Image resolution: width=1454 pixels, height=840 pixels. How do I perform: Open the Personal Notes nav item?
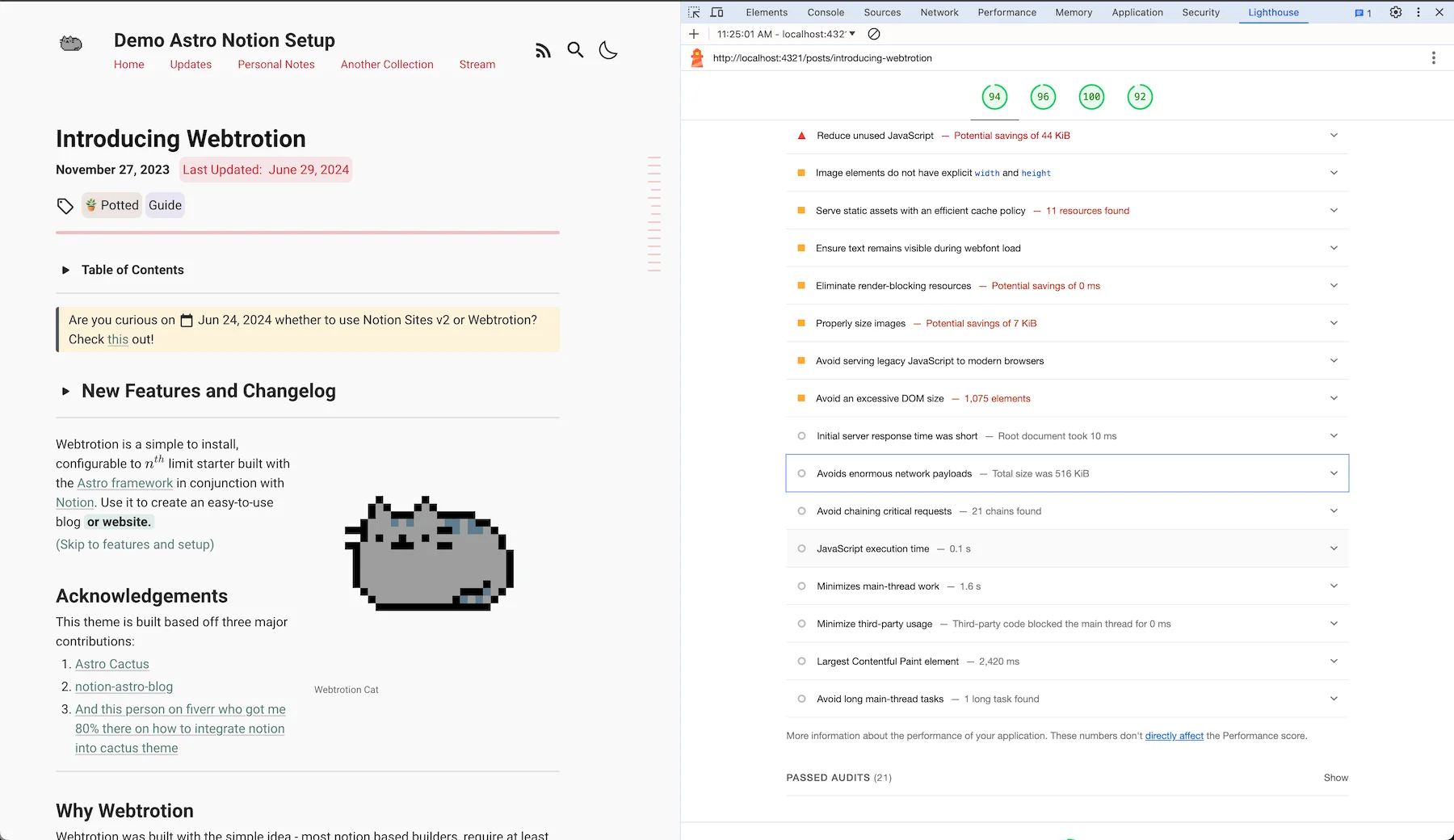(275, 65)
